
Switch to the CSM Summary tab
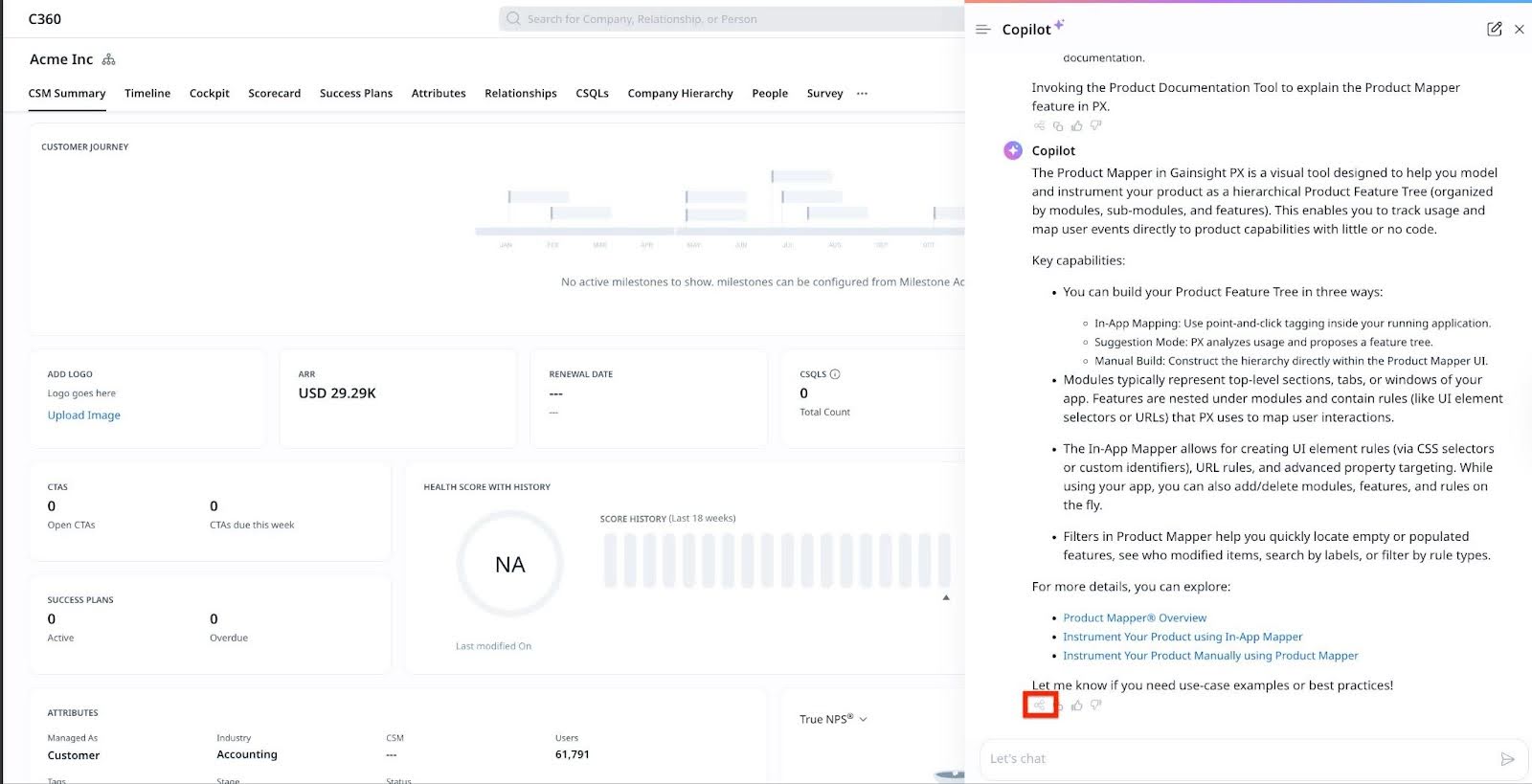[x=67, y=94]
